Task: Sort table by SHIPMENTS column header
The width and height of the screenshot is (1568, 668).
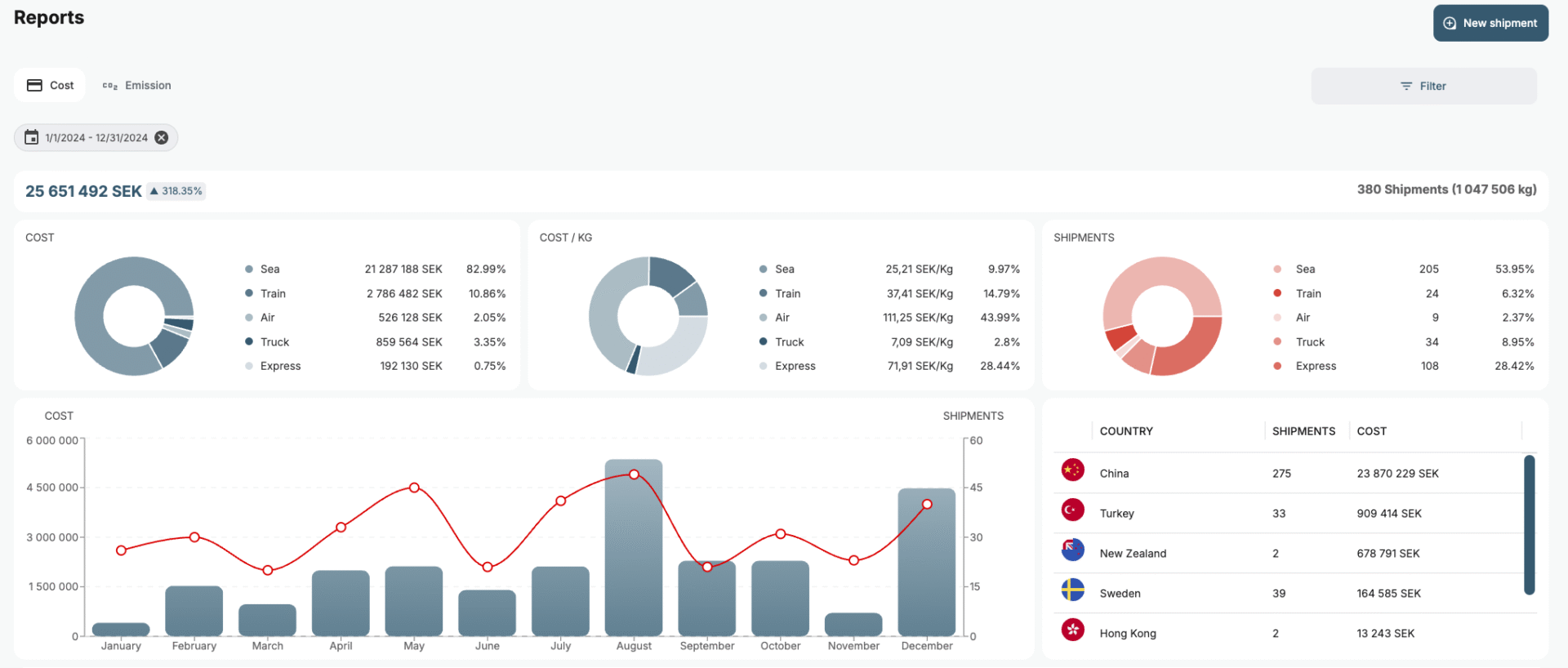Action: 1303,431
